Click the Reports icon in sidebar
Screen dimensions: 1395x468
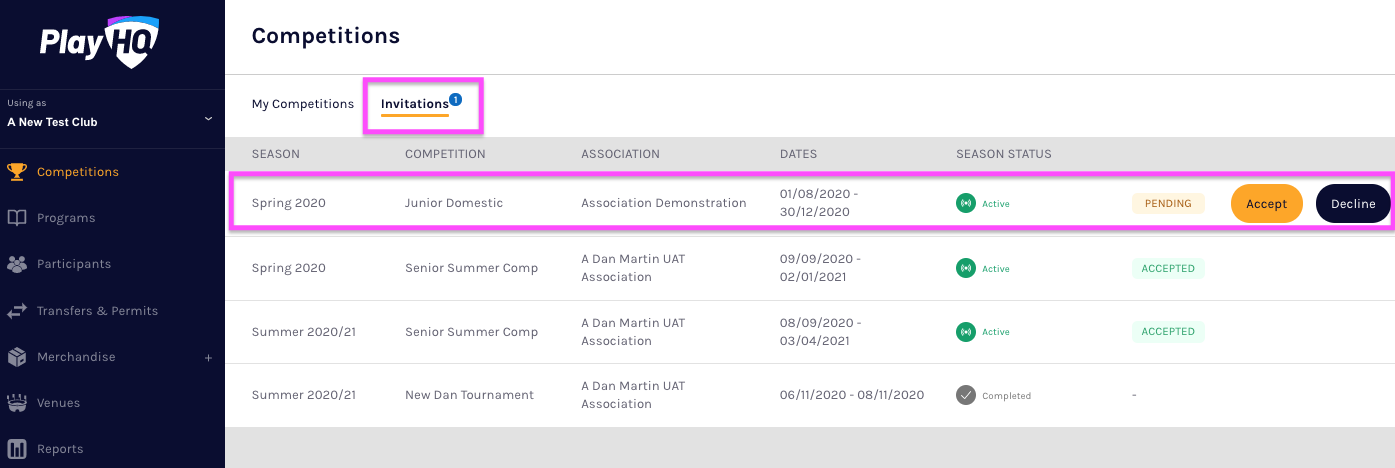coord(17,449)
